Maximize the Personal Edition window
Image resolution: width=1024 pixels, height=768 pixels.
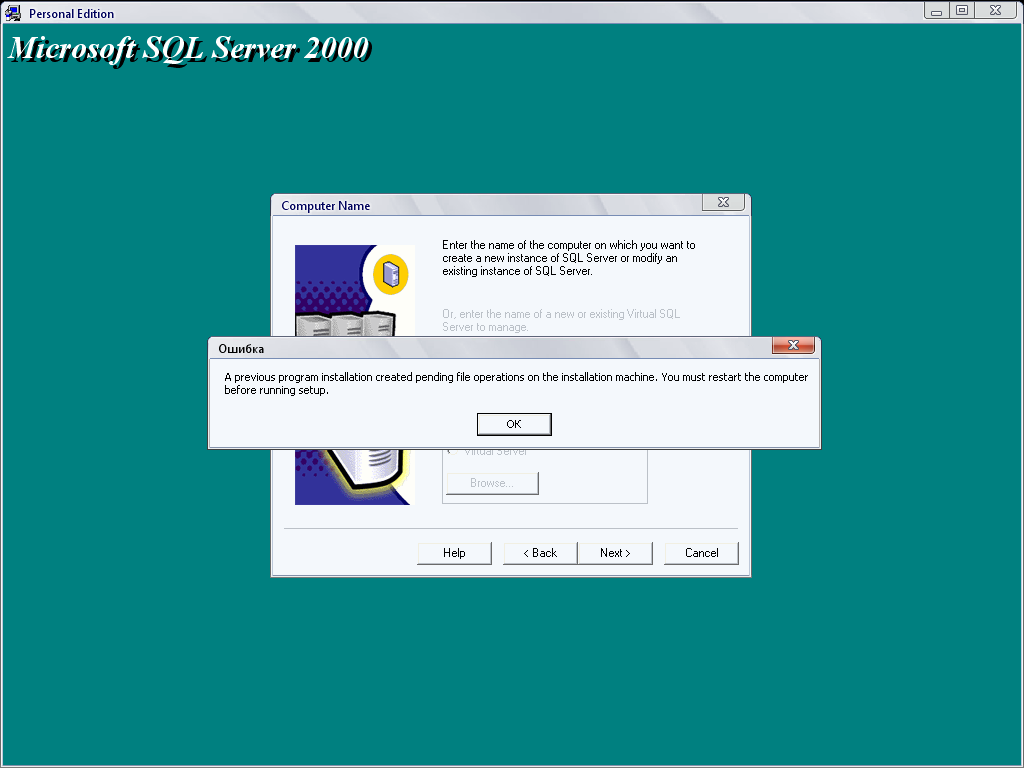click(962, 10)
